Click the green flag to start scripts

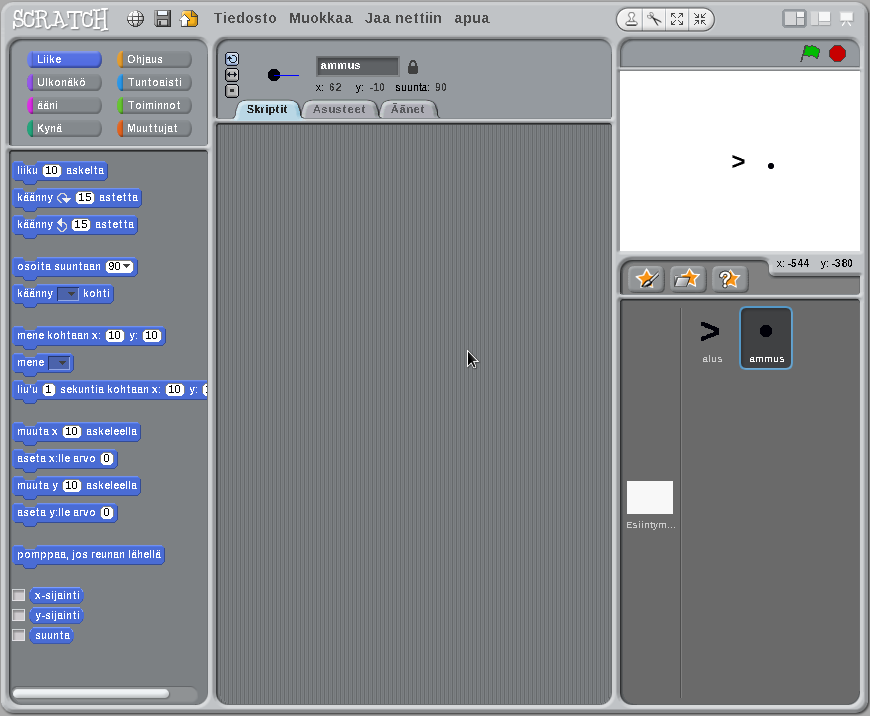[810, 54]
